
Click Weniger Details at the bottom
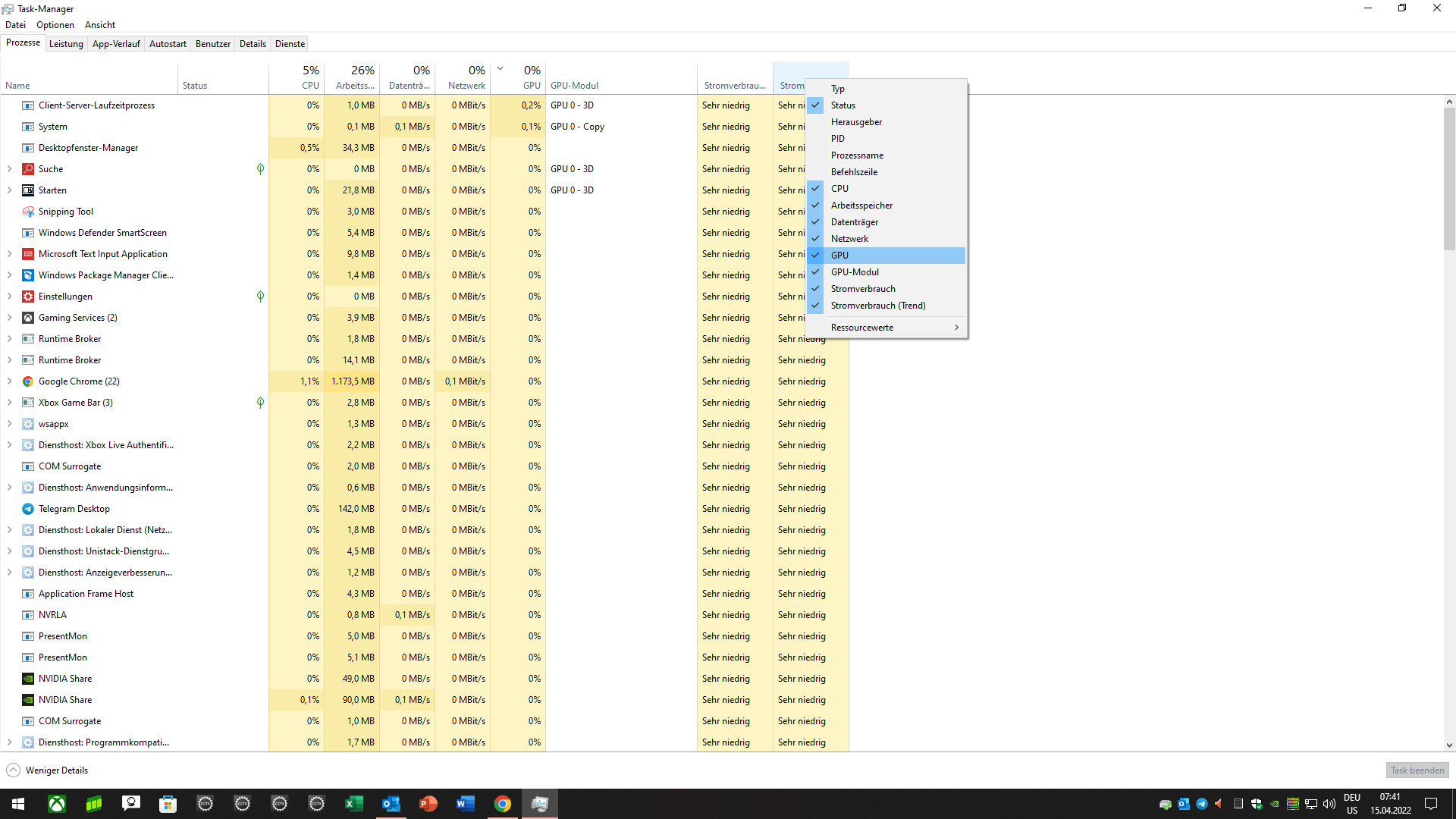(56, 770)
